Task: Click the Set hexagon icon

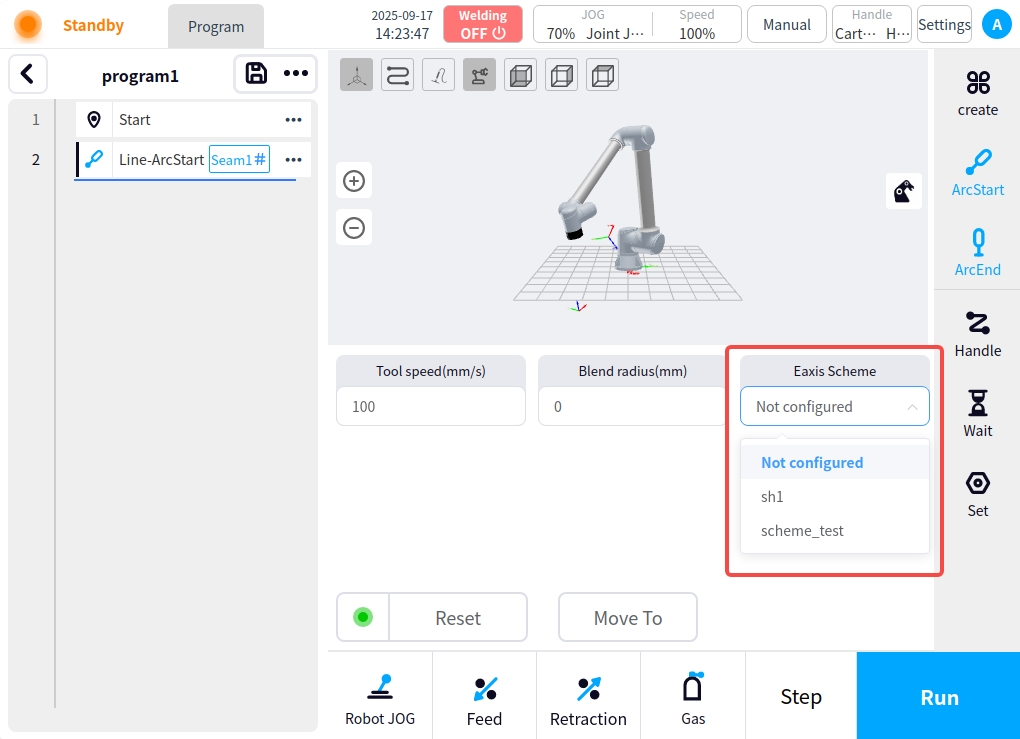Action: pyautogui.click(x=977, y=493)
